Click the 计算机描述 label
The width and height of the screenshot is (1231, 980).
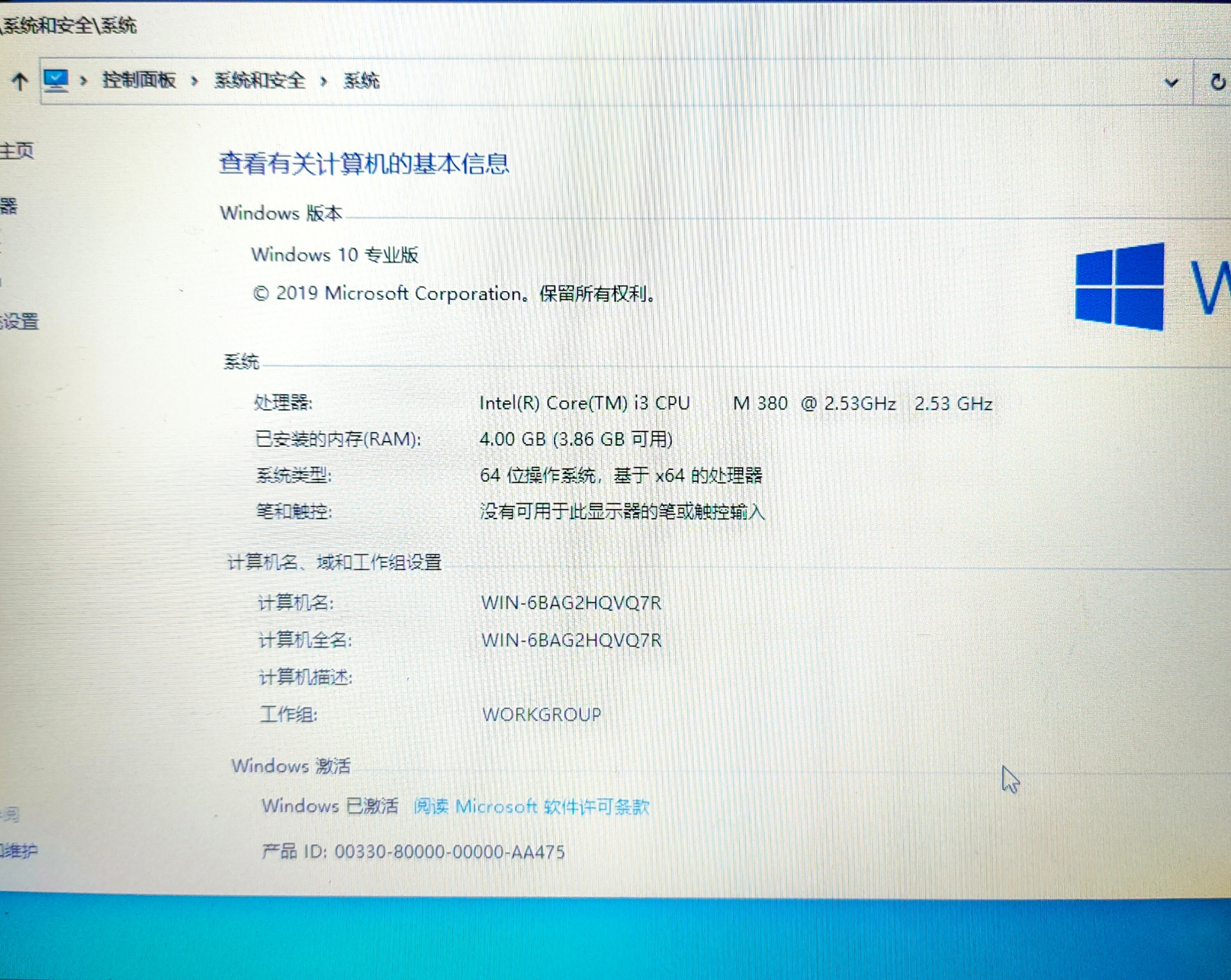[x=305, y=677]
